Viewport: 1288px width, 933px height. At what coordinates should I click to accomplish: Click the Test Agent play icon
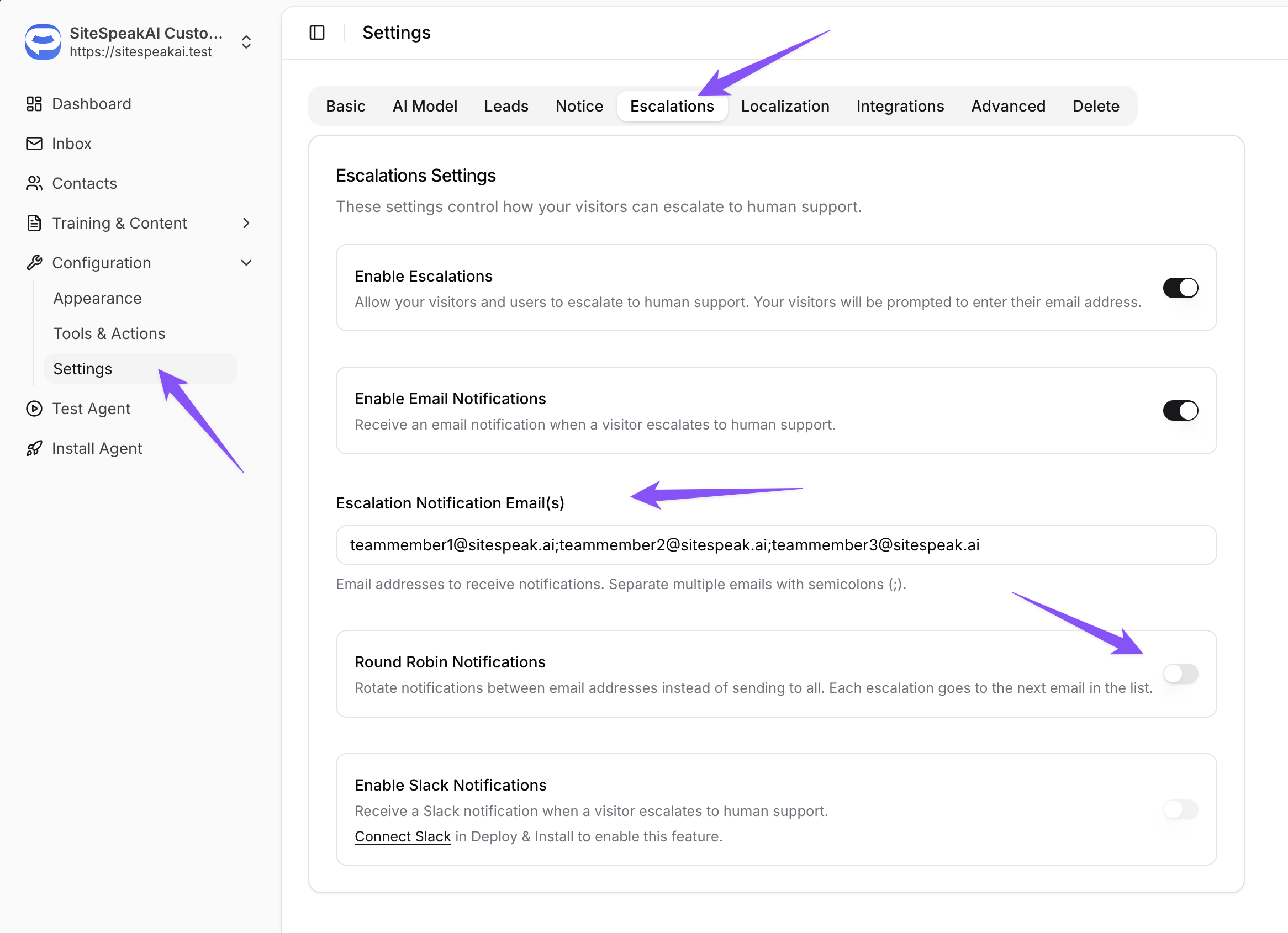point(34,409)
